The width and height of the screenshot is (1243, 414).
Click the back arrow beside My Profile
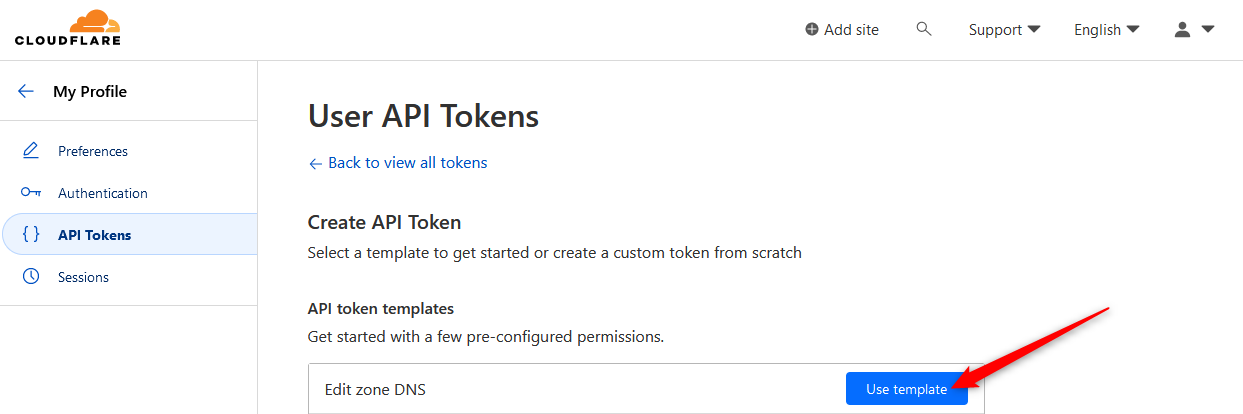pos(26,91)
